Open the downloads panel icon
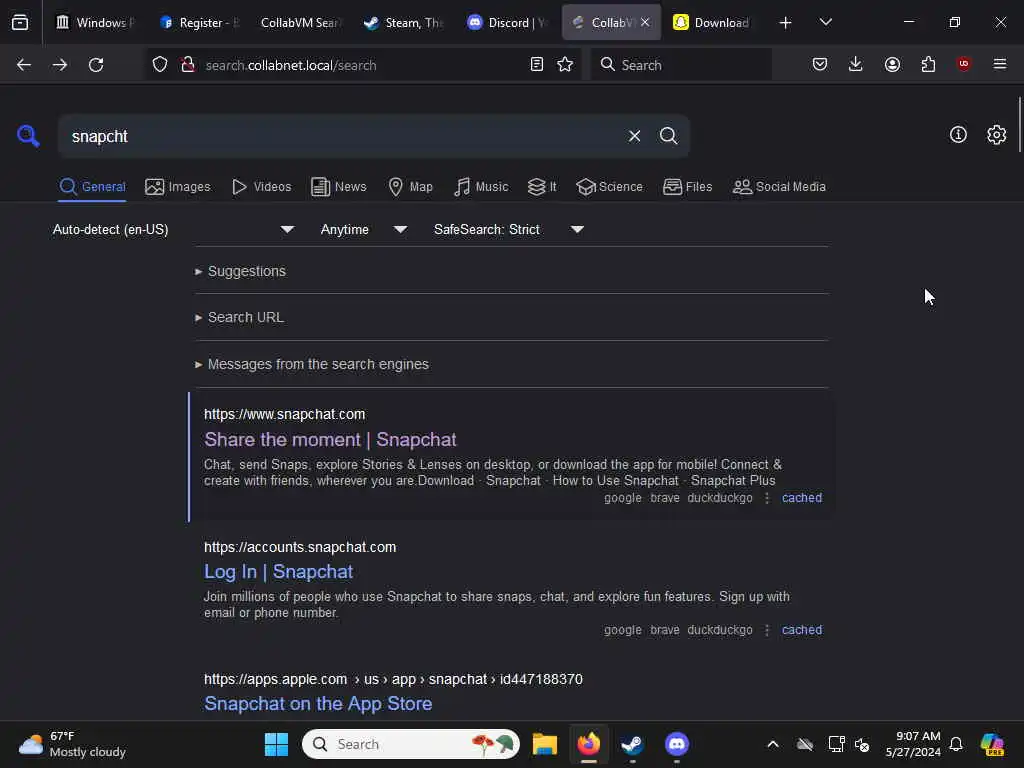 click(856, 65)
